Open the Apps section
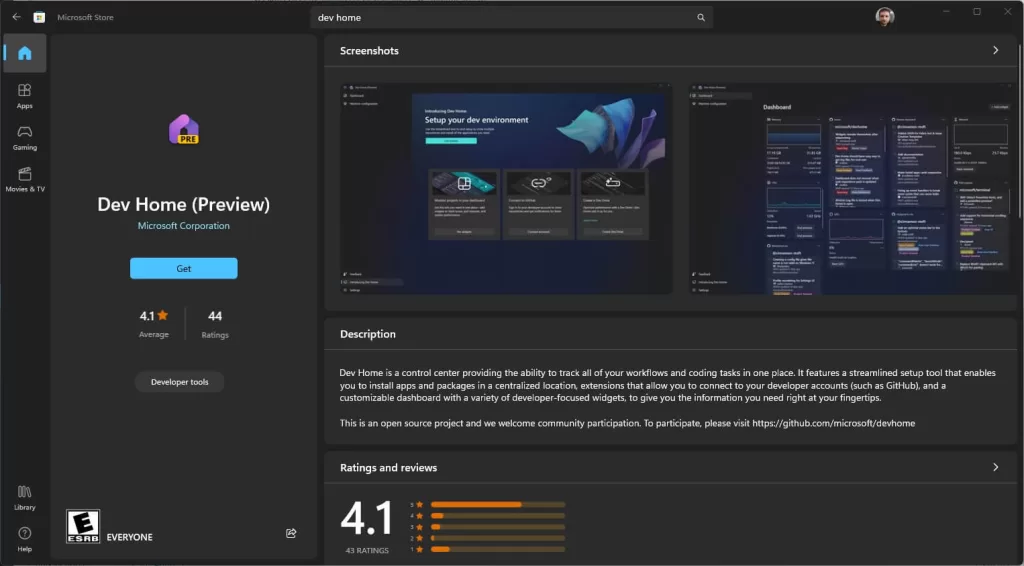This screenshot has width=1024, height=566. 25,96
